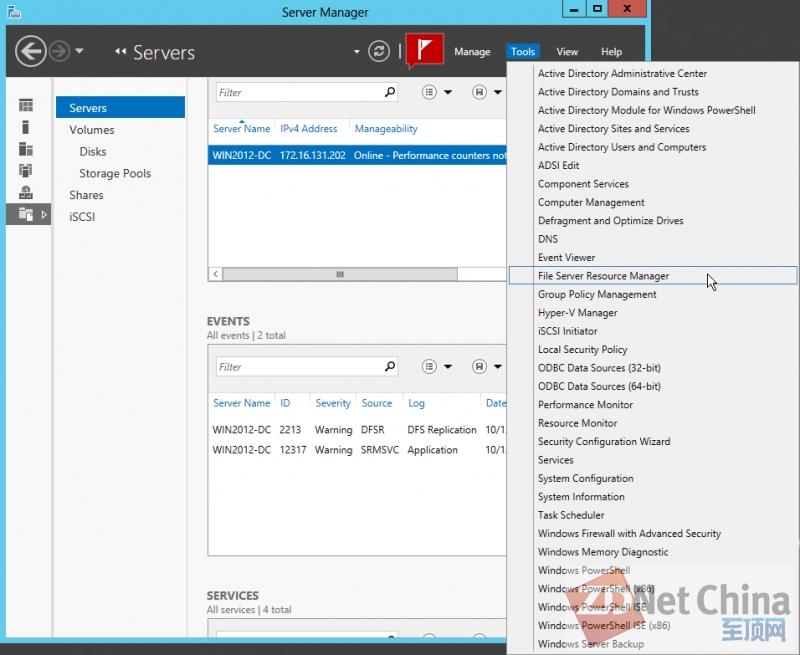Launch Hyper-V Manager
Image resolution: width=800 pixels, height=655 pixels.
coord(578,313)
